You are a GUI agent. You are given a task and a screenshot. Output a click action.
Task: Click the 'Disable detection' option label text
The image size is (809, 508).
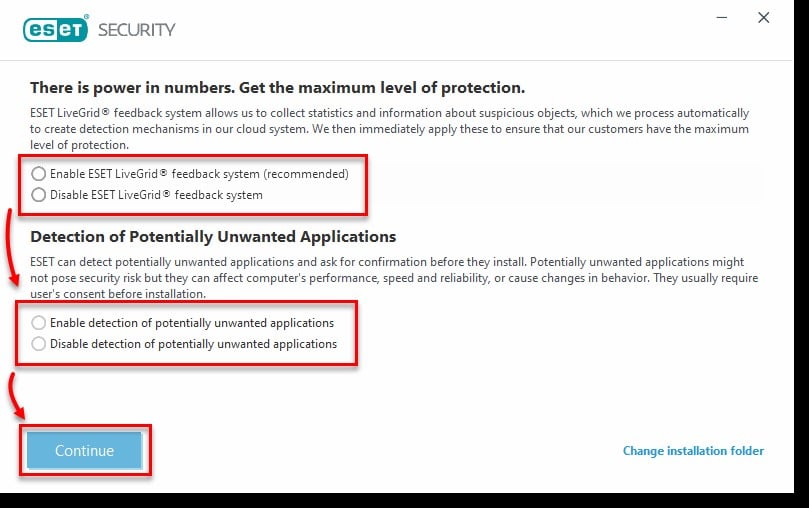(x=193, y=344)
